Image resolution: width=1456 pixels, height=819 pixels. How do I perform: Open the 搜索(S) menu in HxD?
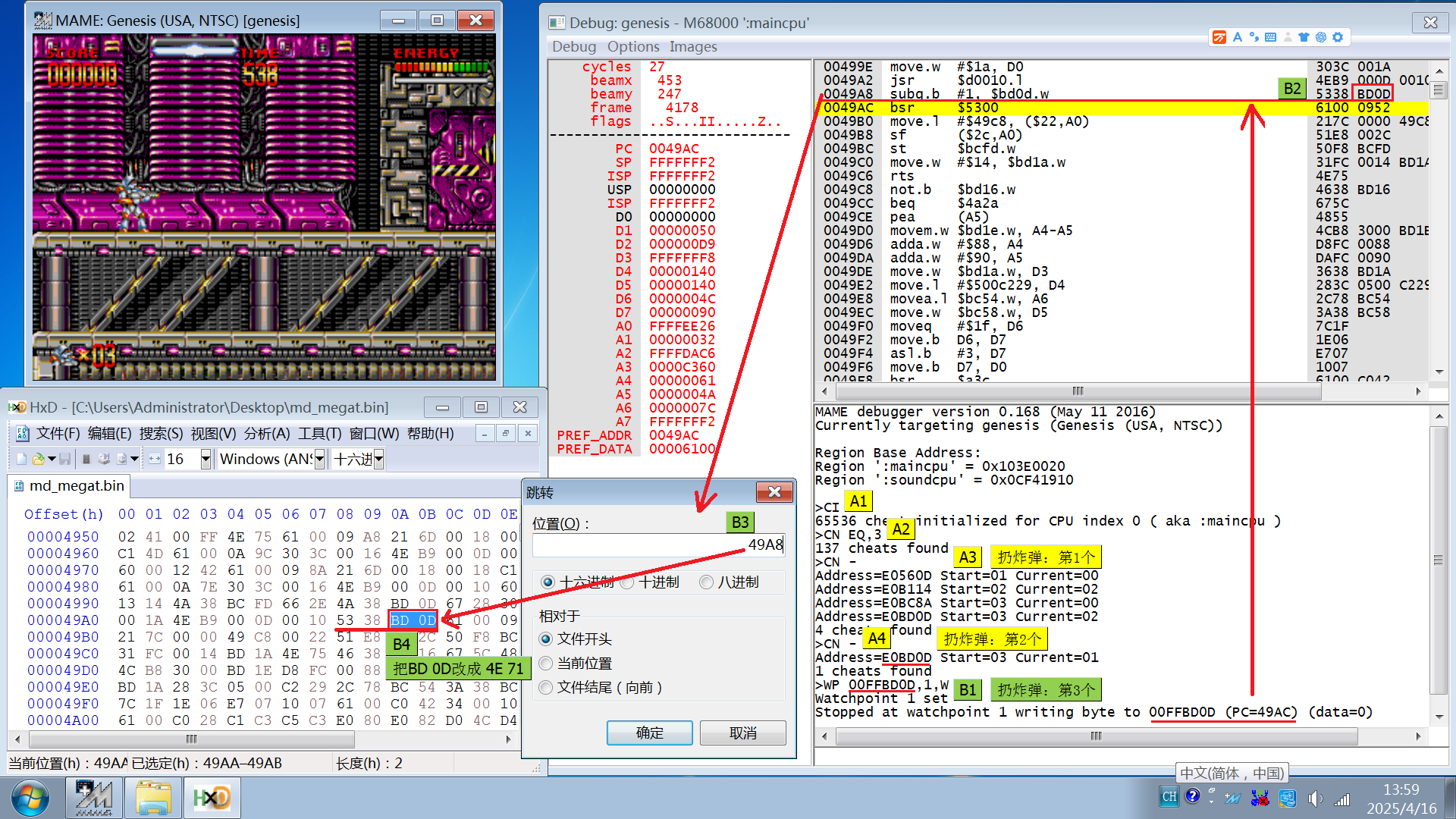[162, 433]
